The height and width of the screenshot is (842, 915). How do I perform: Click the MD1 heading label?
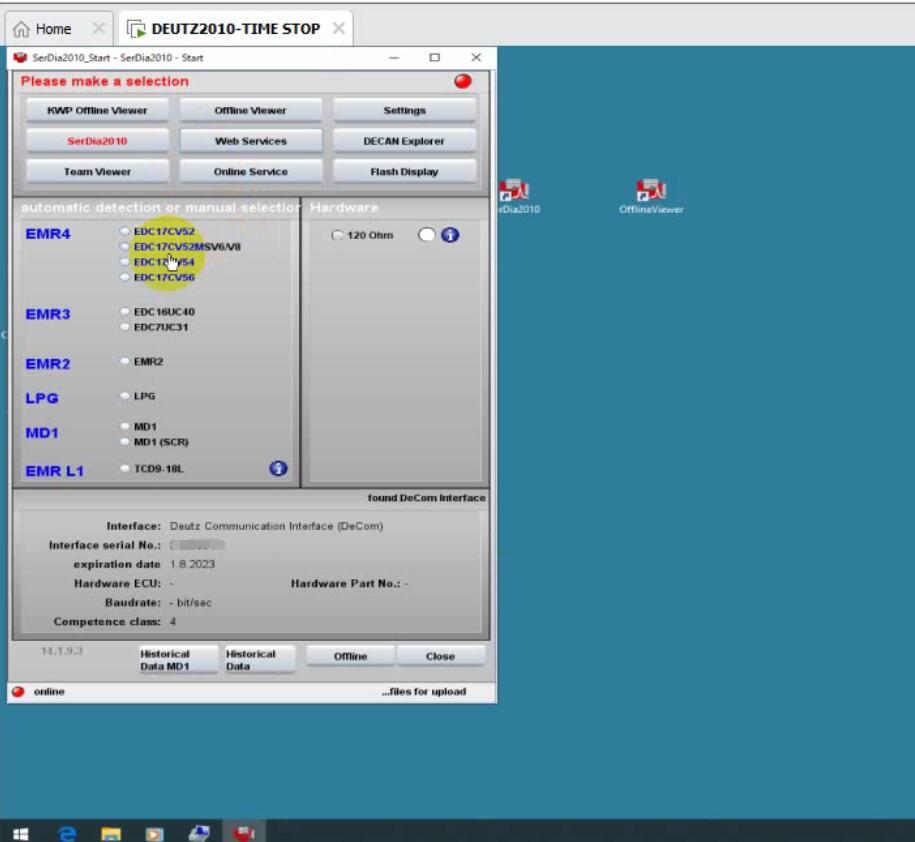click(x=42, y=433)
